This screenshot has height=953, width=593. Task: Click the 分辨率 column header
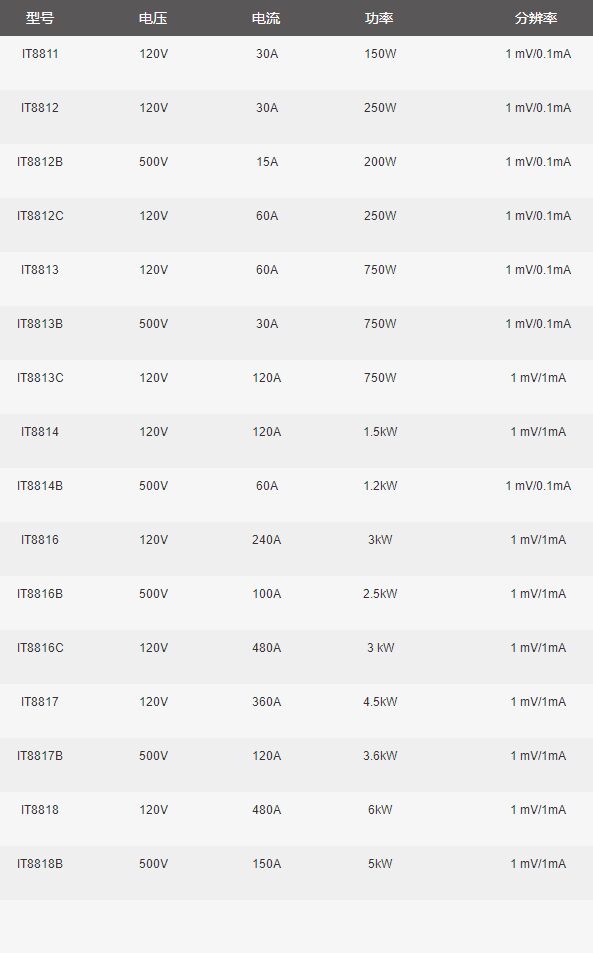click(x=537, y=18)
